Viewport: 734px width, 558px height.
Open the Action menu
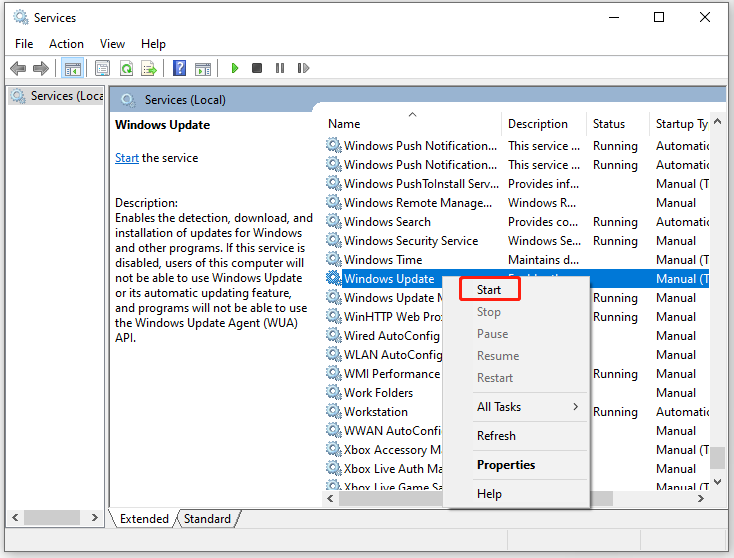(66, 44)
